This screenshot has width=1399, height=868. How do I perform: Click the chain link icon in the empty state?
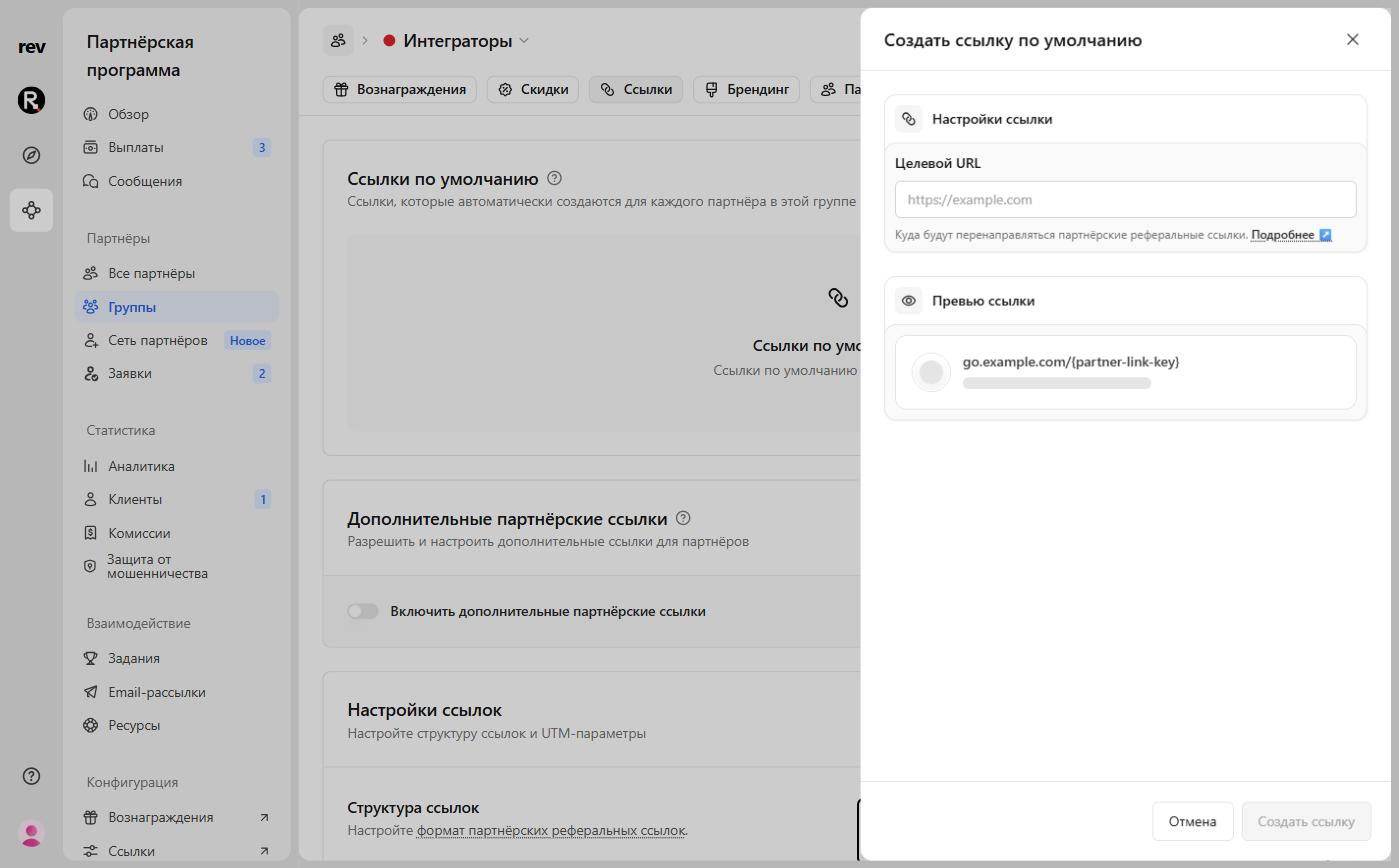pyautogui.click(x=838, y=297)
